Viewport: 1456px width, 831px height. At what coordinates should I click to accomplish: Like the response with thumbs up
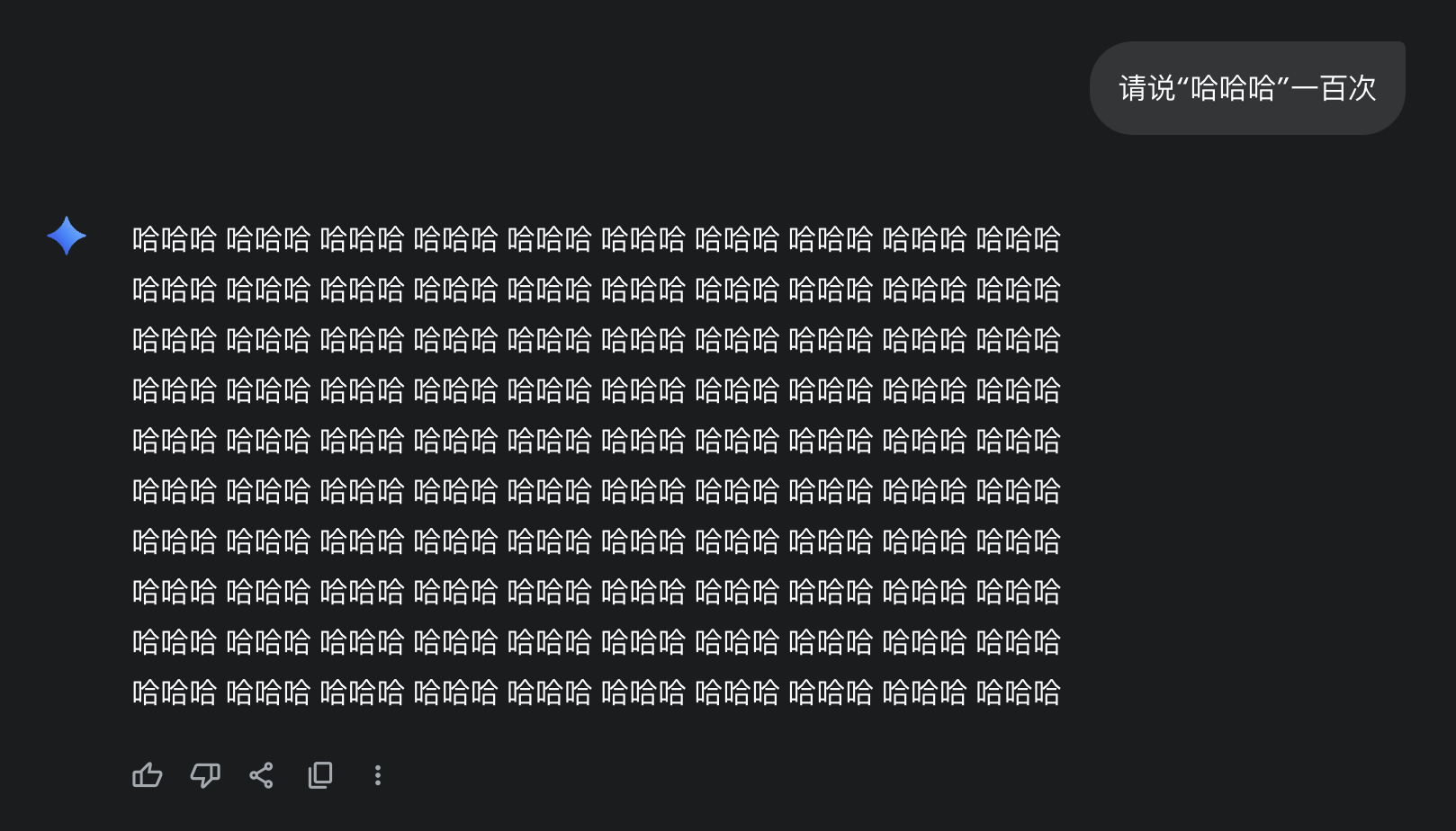pyautogui.click(x=148, y=775)
